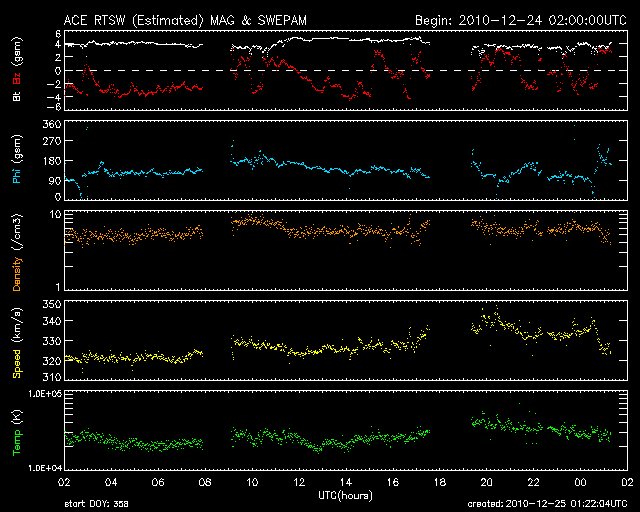
Task: Click the '16' hour label on the time axis
Action: click(x=393, y=482)
